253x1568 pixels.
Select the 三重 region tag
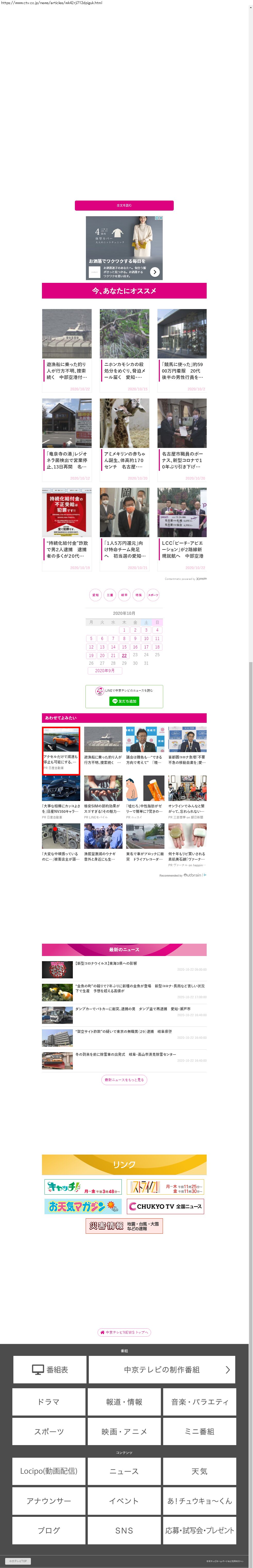pos(110,595)
